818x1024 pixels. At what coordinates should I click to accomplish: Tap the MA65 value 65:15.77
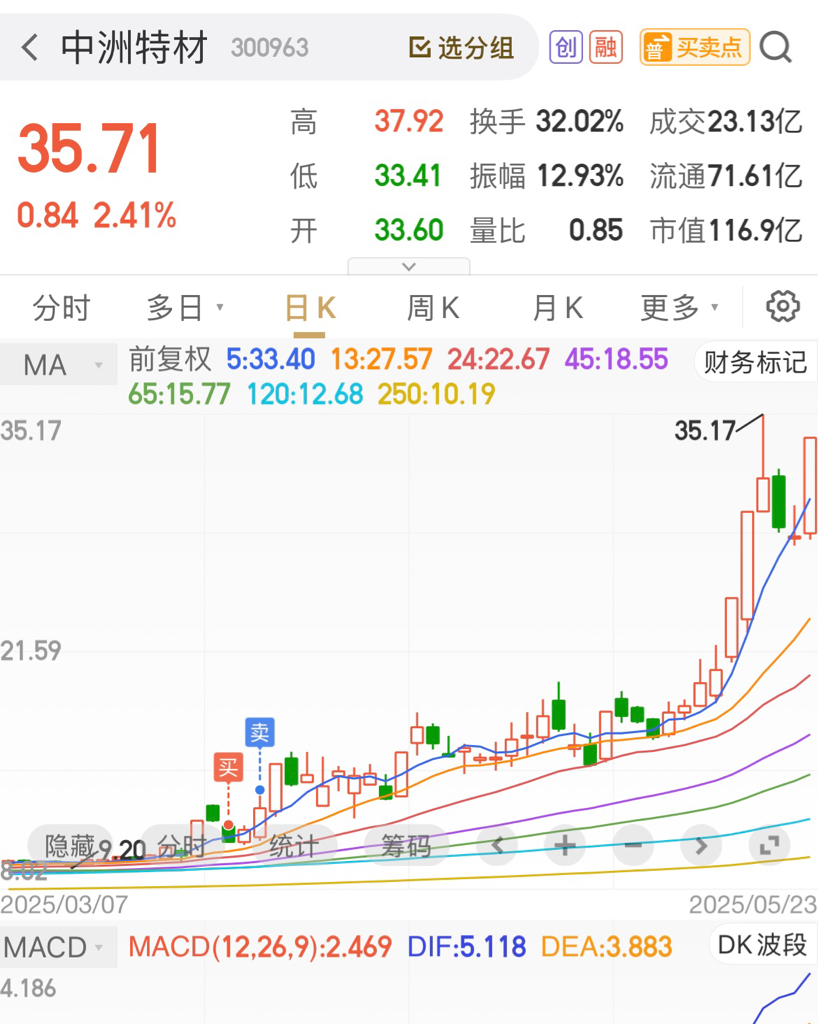(x=180, y=394)
